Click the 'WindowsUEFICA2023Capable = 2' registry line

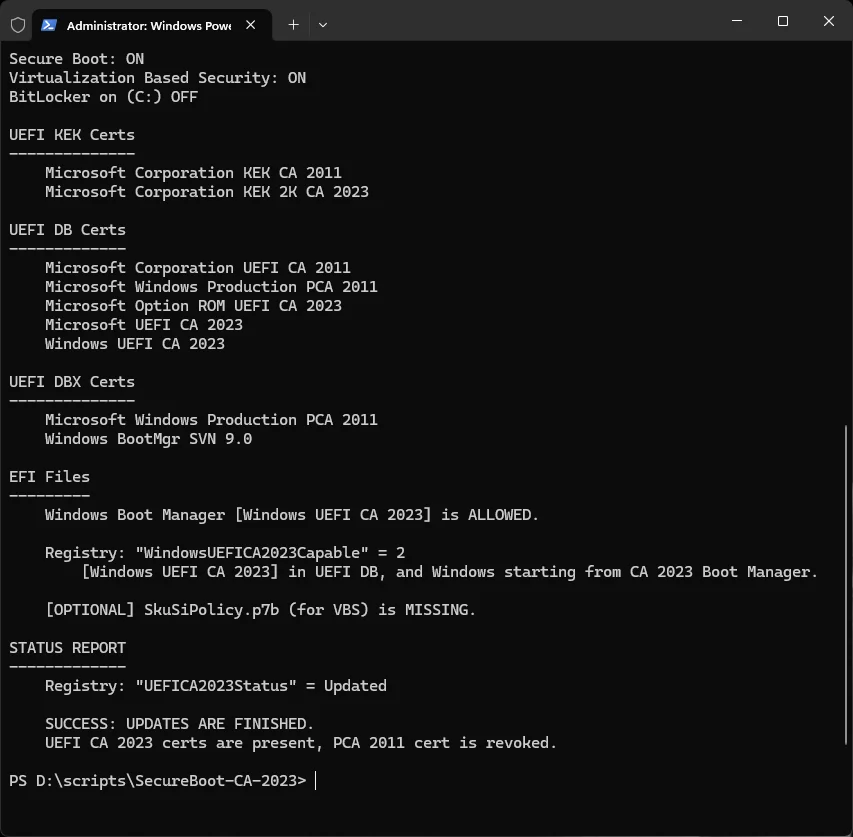tap(225, 553)
